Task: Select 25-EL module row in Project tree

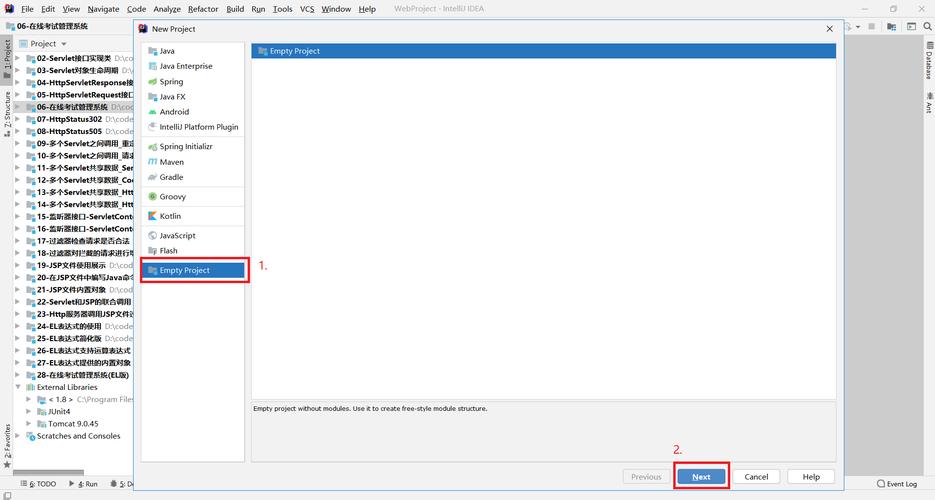Action: point(73,338)
